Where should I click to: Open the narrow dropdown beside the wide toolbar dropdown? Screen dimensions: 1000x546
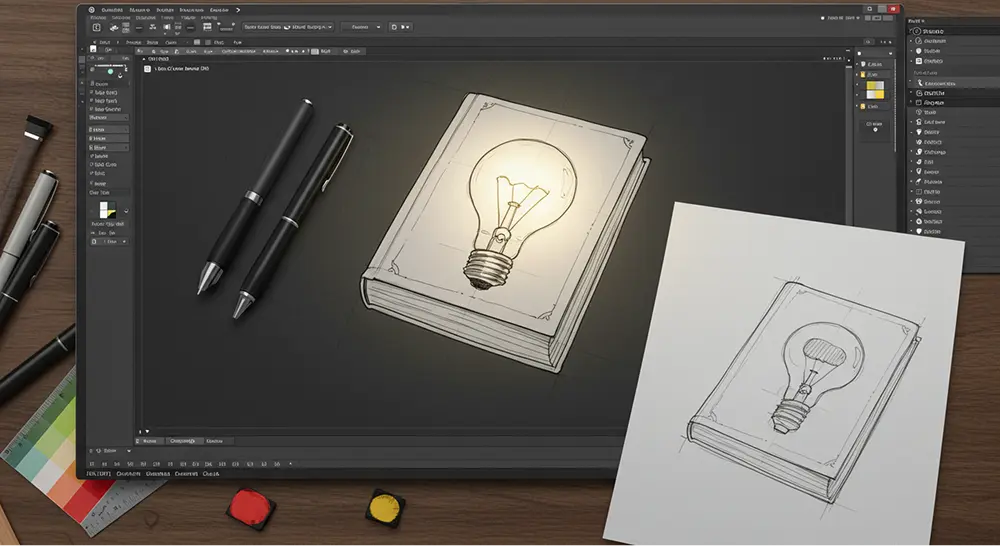coord(360,27)
